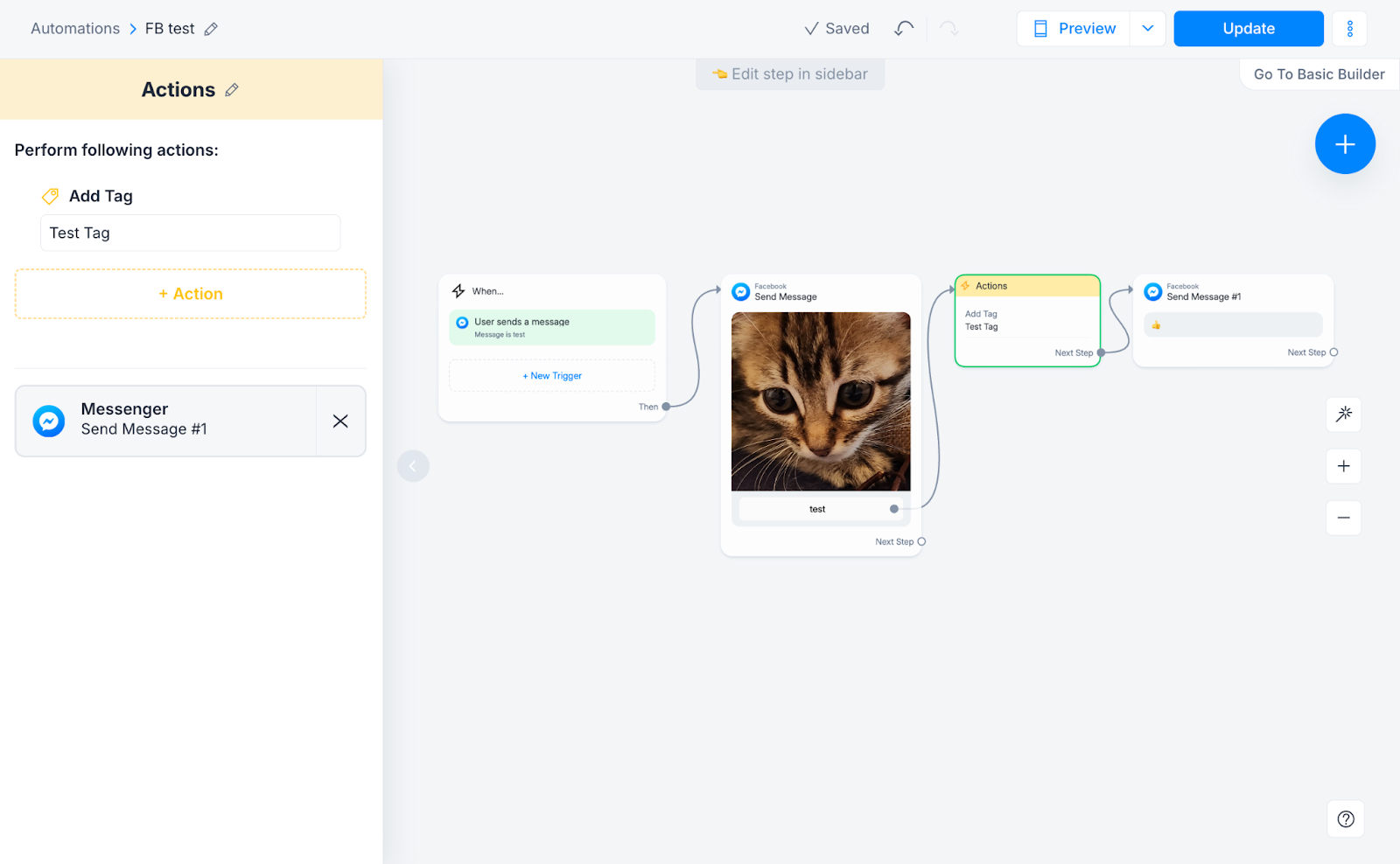Open the three-dot more options menu
The image size is (1400, 864).
(1350, 29)
